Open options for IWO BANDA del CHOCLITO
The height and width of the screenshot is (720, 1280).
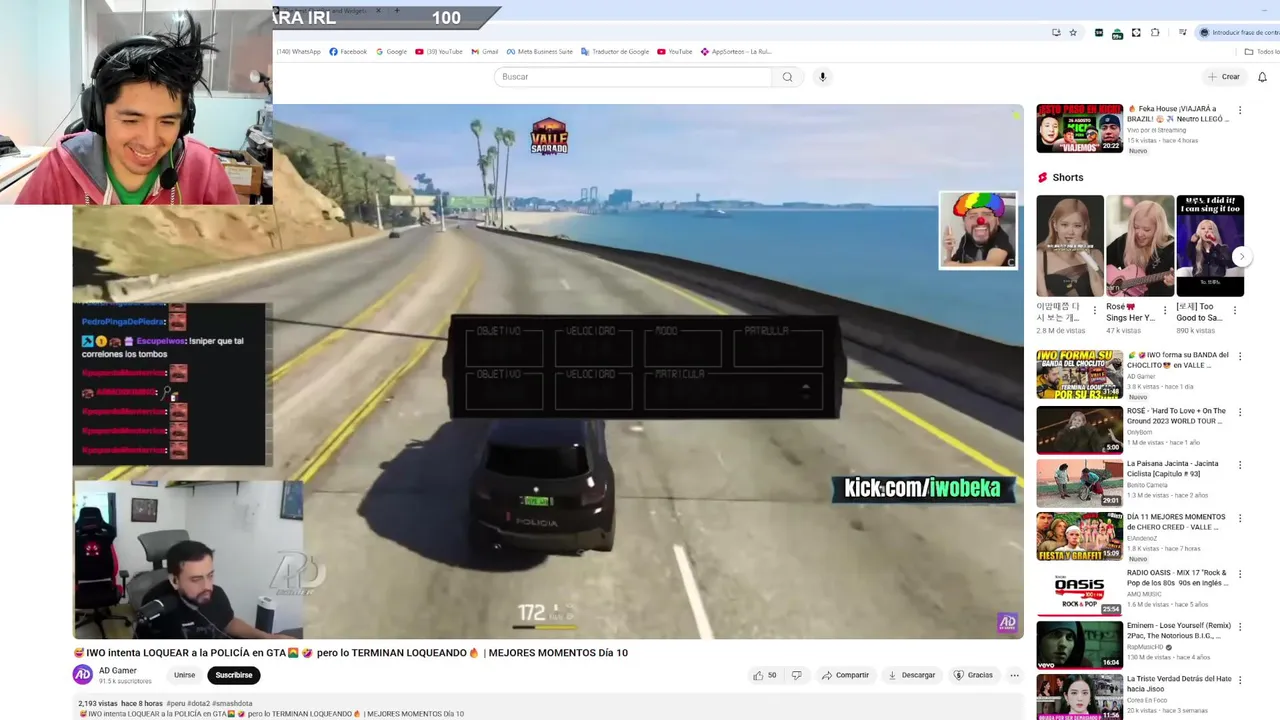(x=1240, y=355)
